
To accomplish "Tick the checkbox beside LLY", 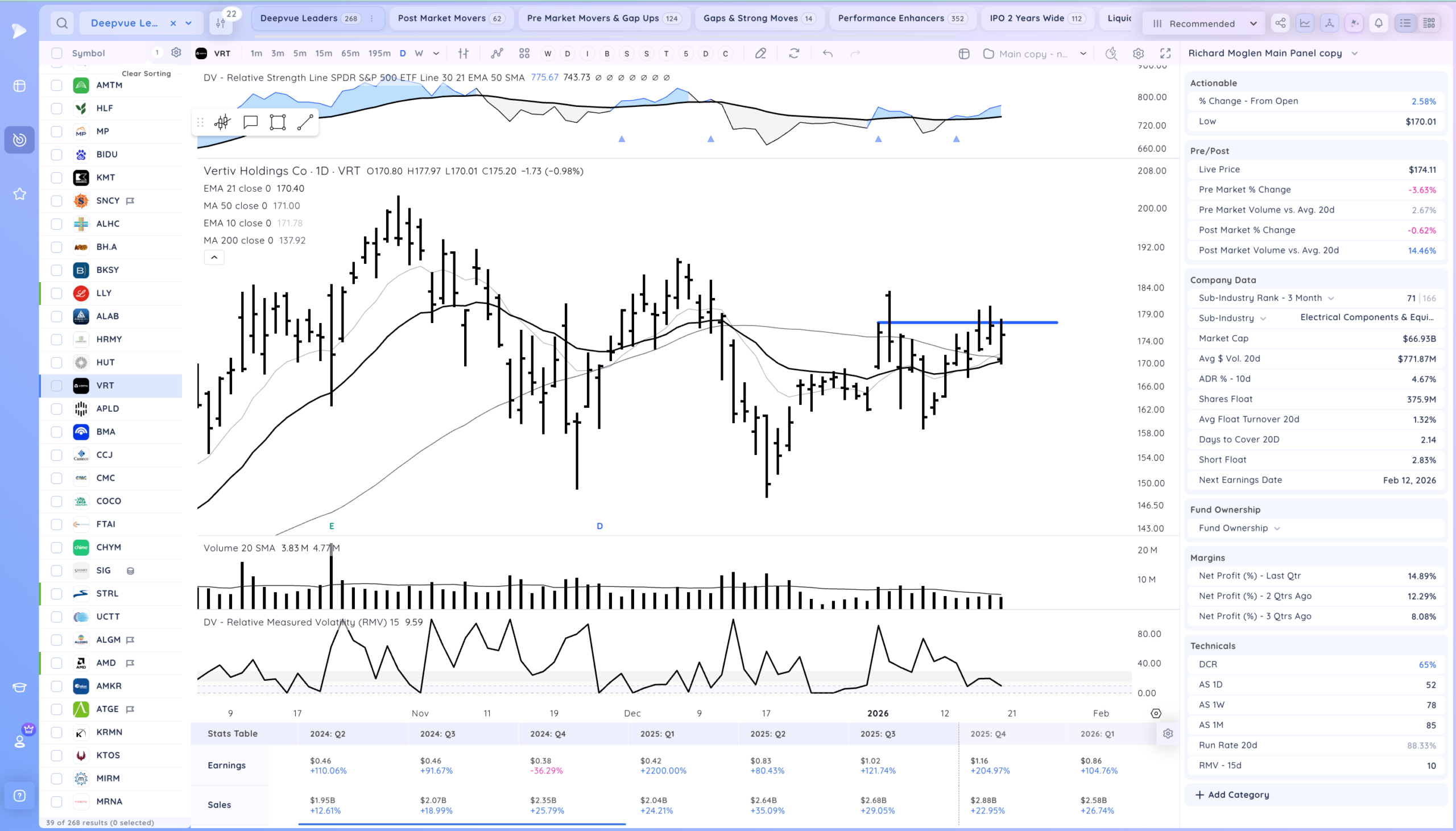I will [x=56, y=293].
